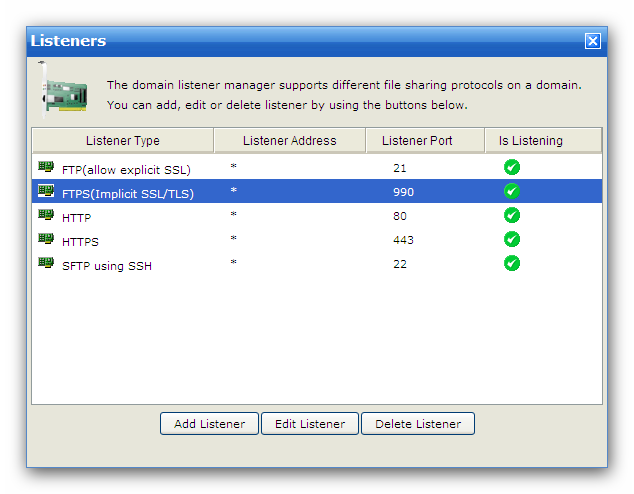Image resolution: width=634 pixels, height=494 pixels.
Task: Sort by Is Listening column header
Action: click(x=543, y=140)
